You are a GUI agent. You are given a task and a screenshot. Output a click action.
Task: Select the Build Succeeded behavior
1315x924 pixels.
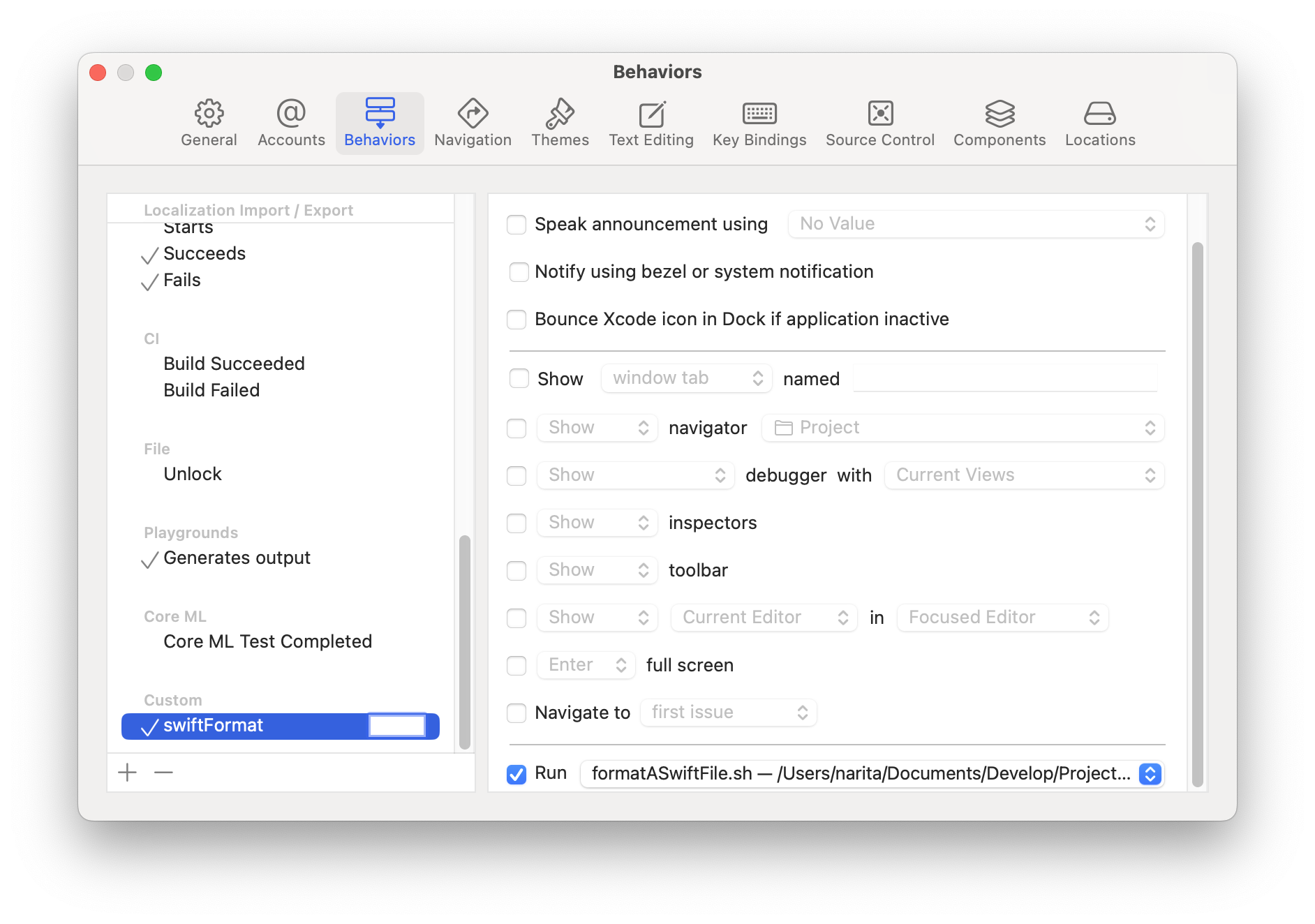[281, 364]
